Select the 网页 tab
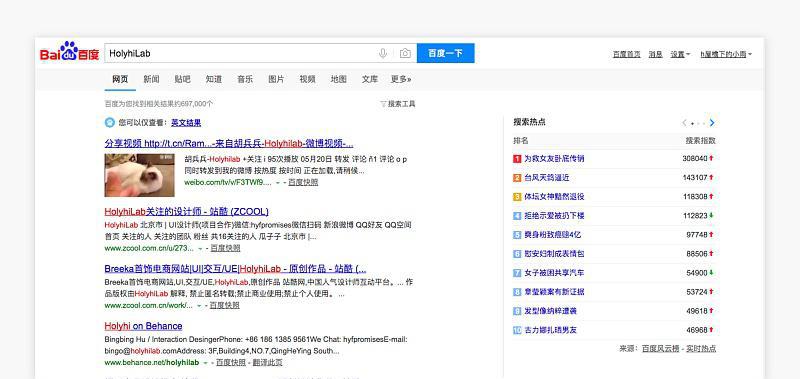The image size is (800, 379). (x=120, y=79)
